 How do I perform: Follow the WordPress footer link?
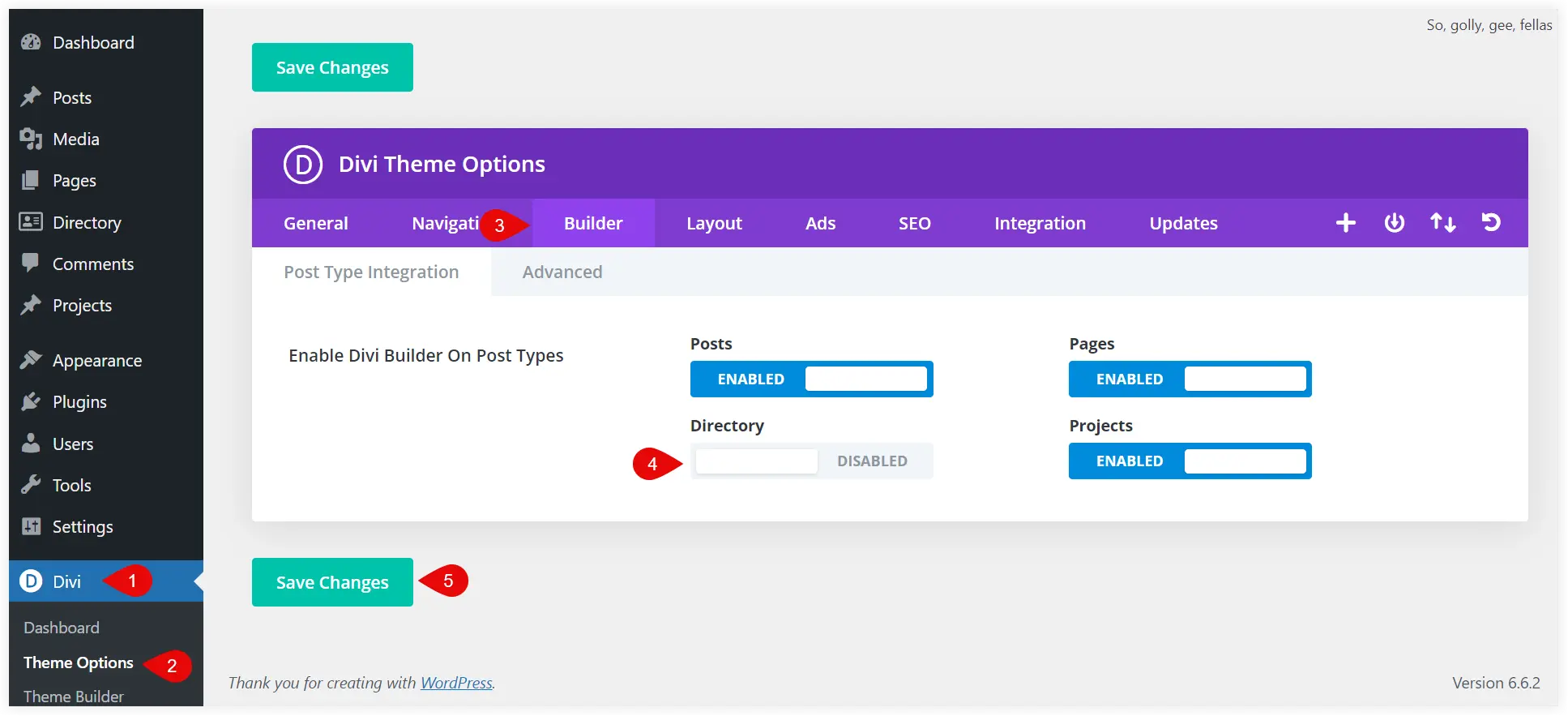pos(456,683)
